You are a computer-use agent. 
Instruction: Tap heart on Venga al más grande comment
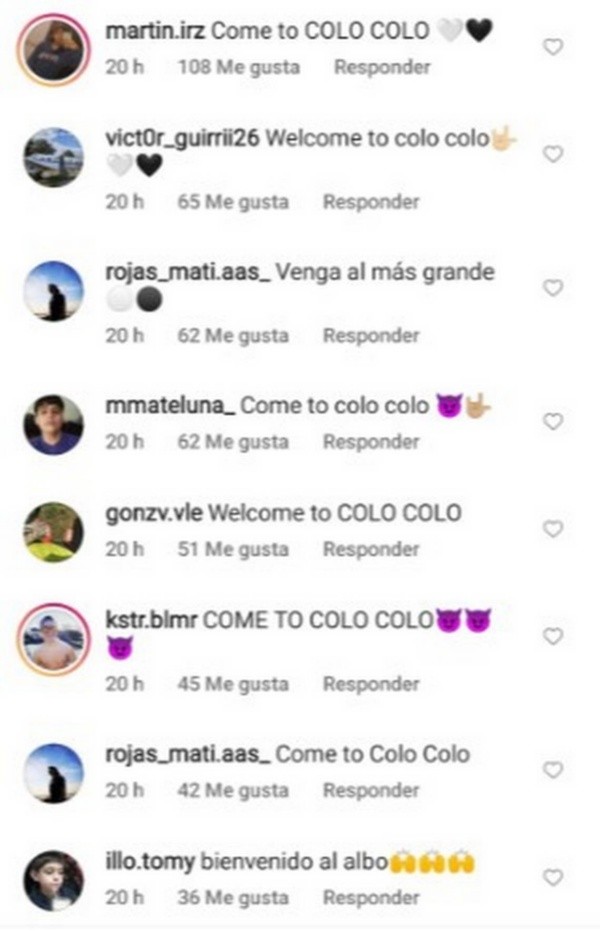[553, 288]
